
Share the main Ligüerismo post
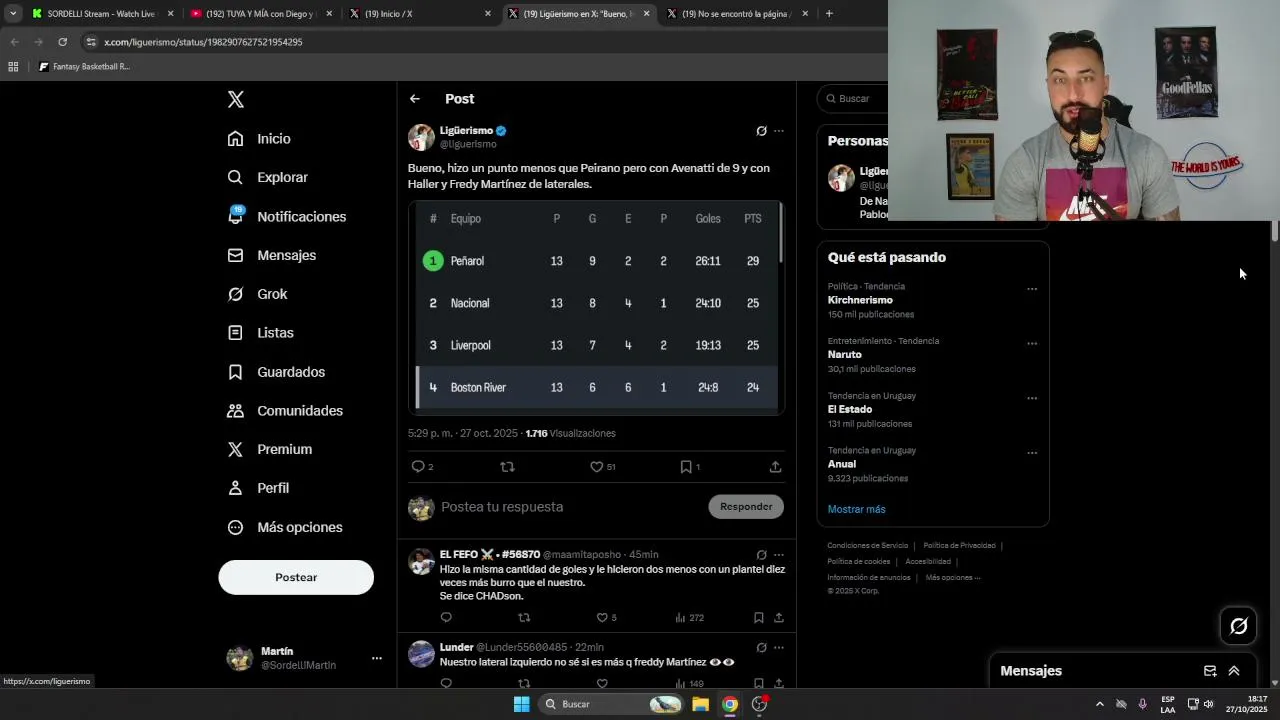click(x=775, y=467)
